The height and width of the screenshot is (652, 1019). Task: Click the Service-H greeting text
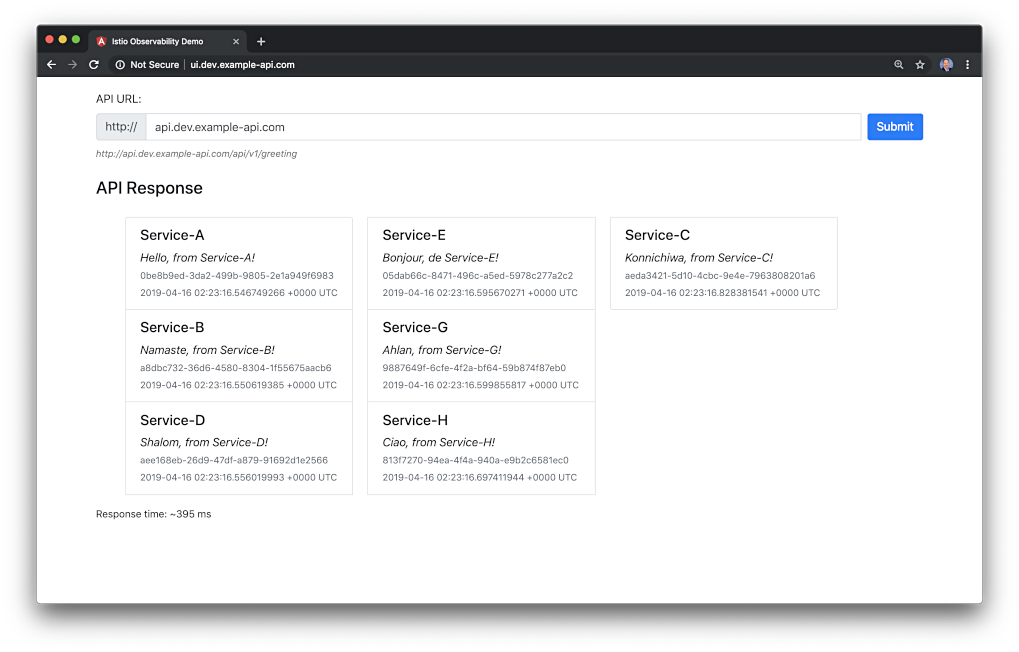click(x=438, y=442)
